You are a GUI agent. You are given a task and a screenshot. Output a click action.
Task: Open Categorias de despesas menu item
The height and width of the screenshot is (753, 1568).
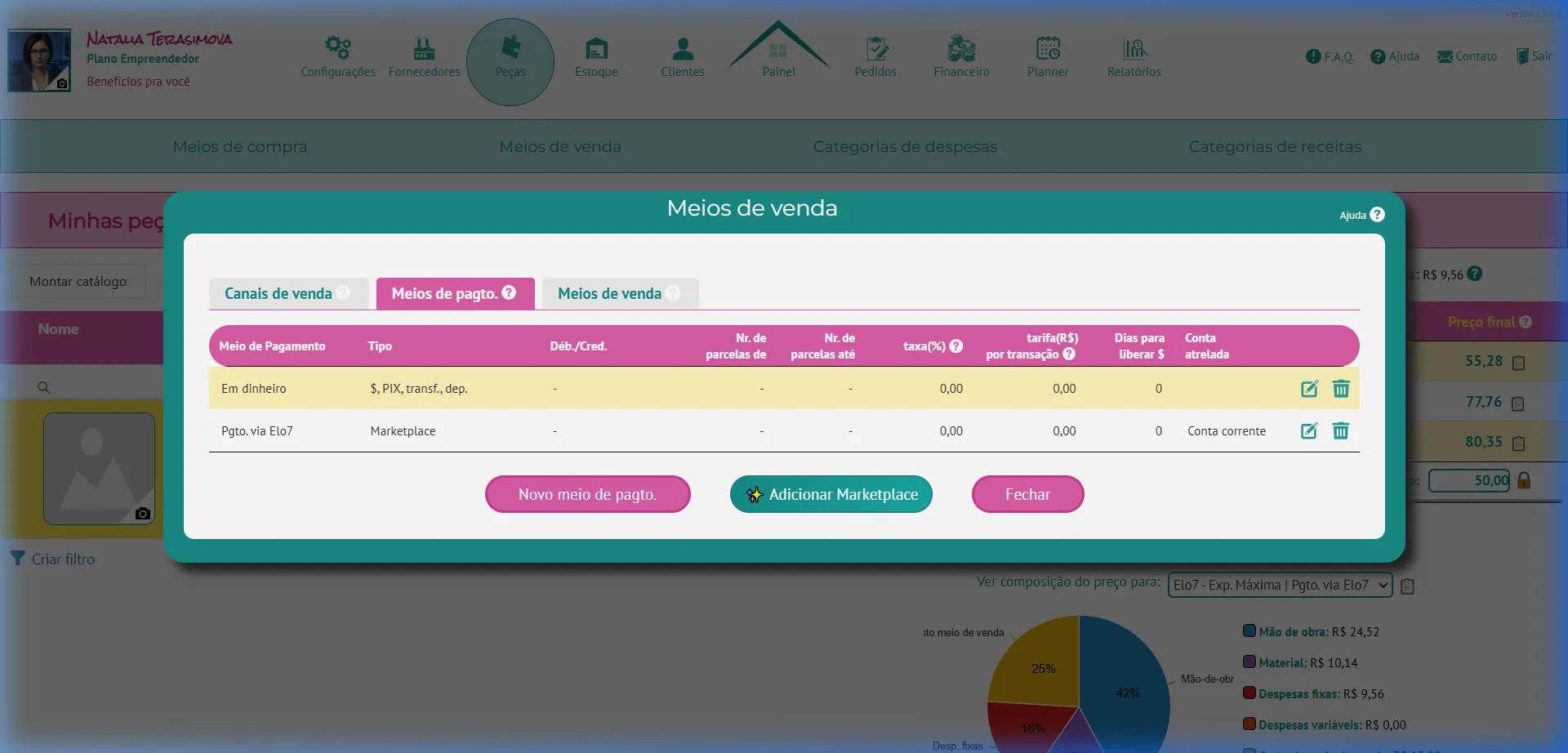[905, 147]
